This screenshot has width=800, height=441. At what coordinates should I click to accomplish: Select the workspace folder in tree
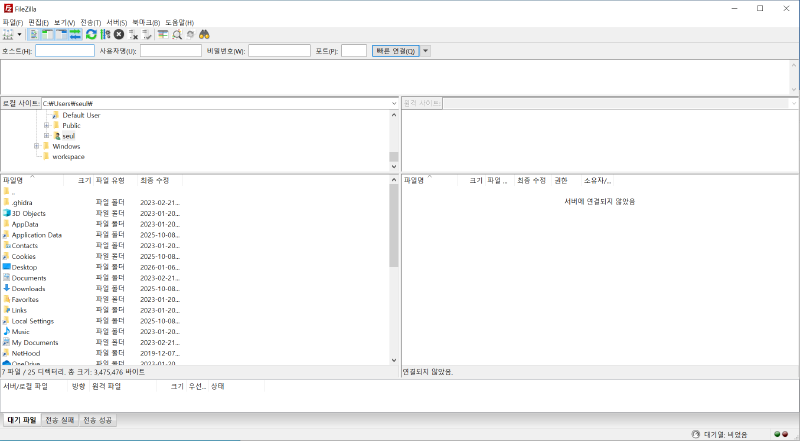coord(68,157)
